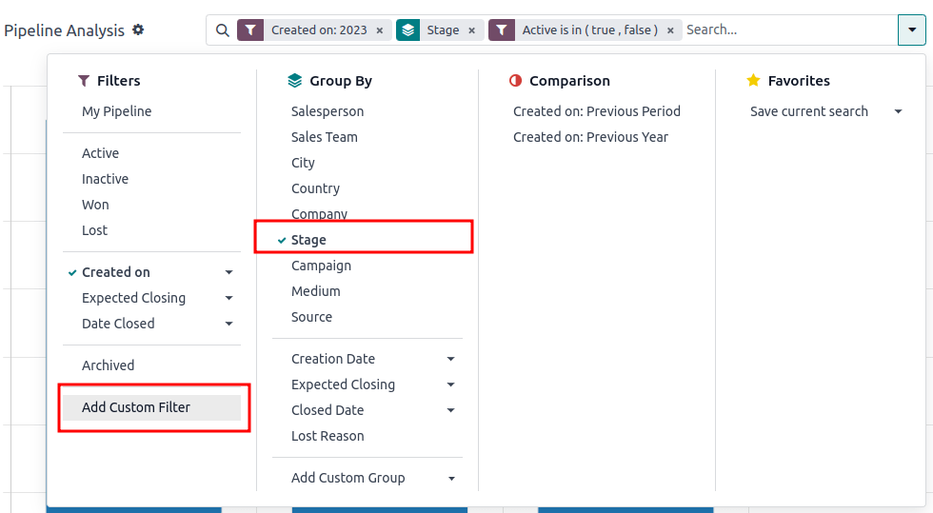Click the funnel icon on Created on facet

coord(250,30)
